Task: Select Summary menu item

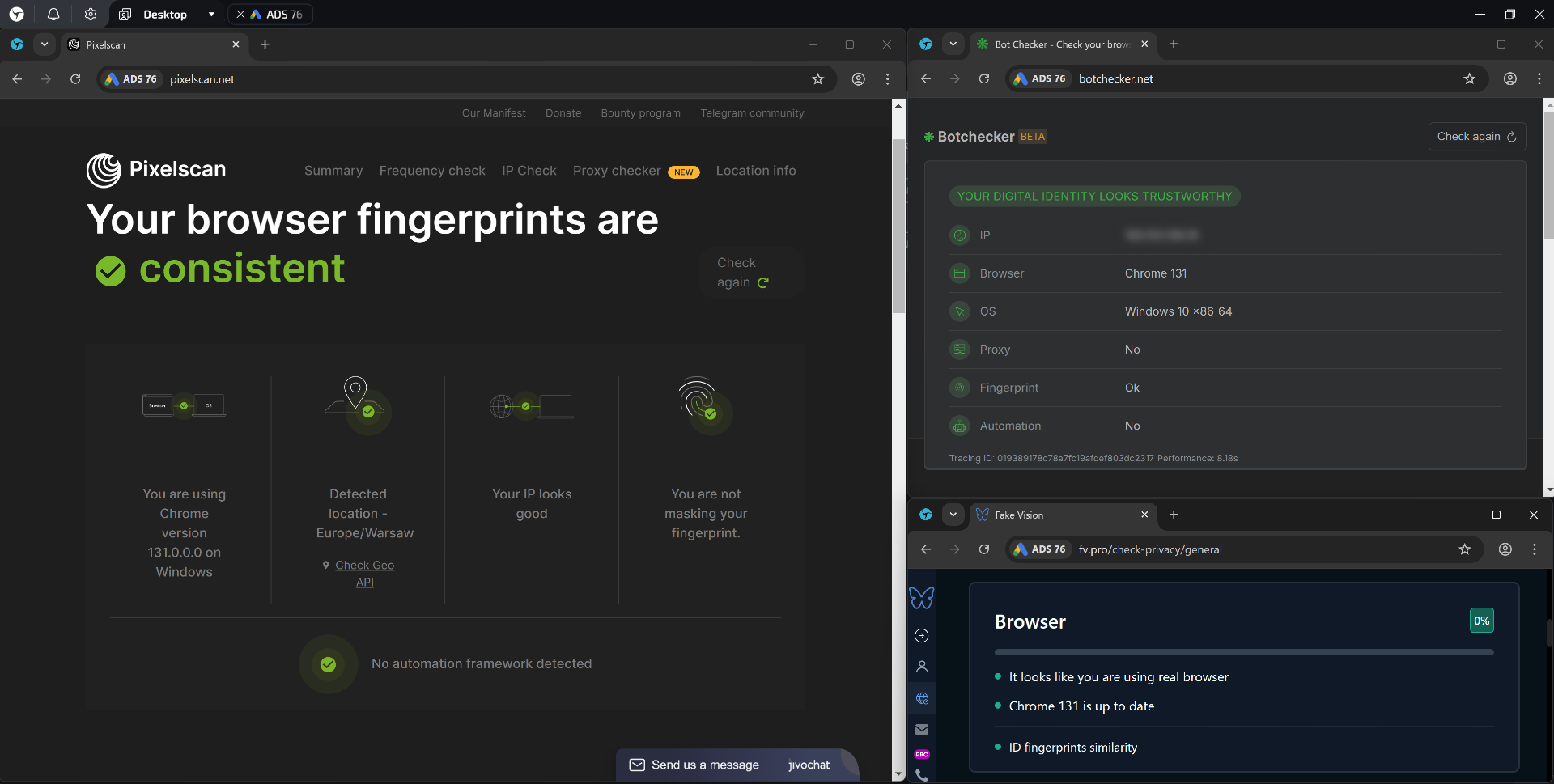Action: (333, 171)
